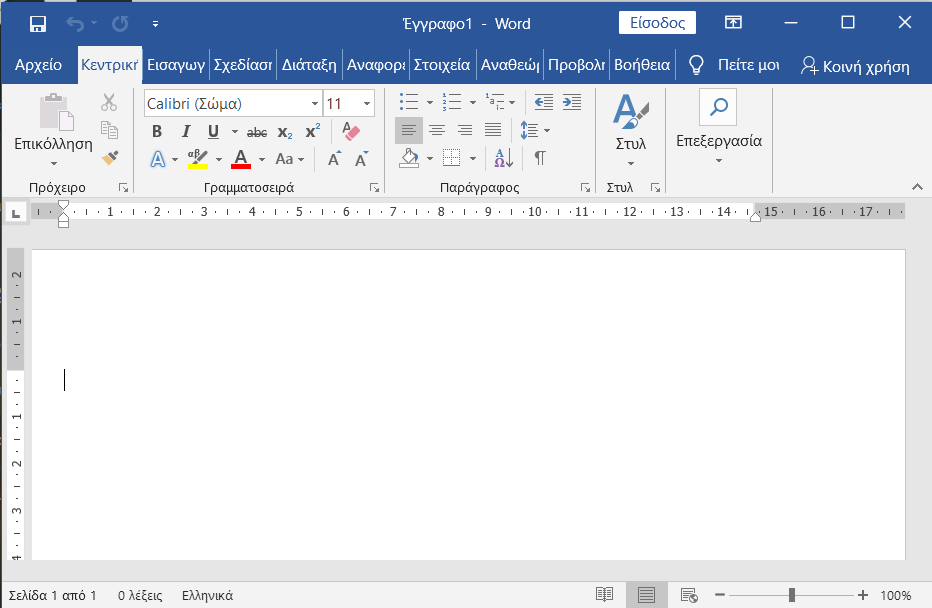Save the document with the floppy disk icon
Screen dimensions: 932x608
pyautogui.click(x=37, y=24)
